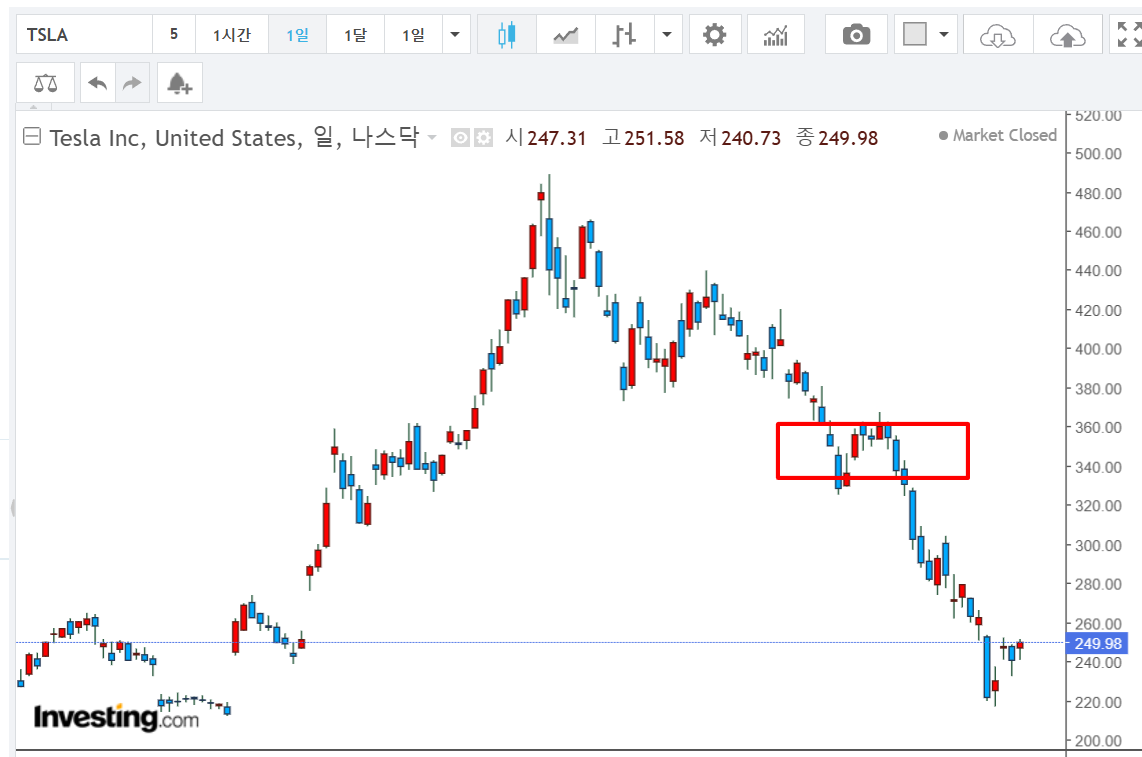
Task: Undo the last chart action
Action: coord(98,83)
